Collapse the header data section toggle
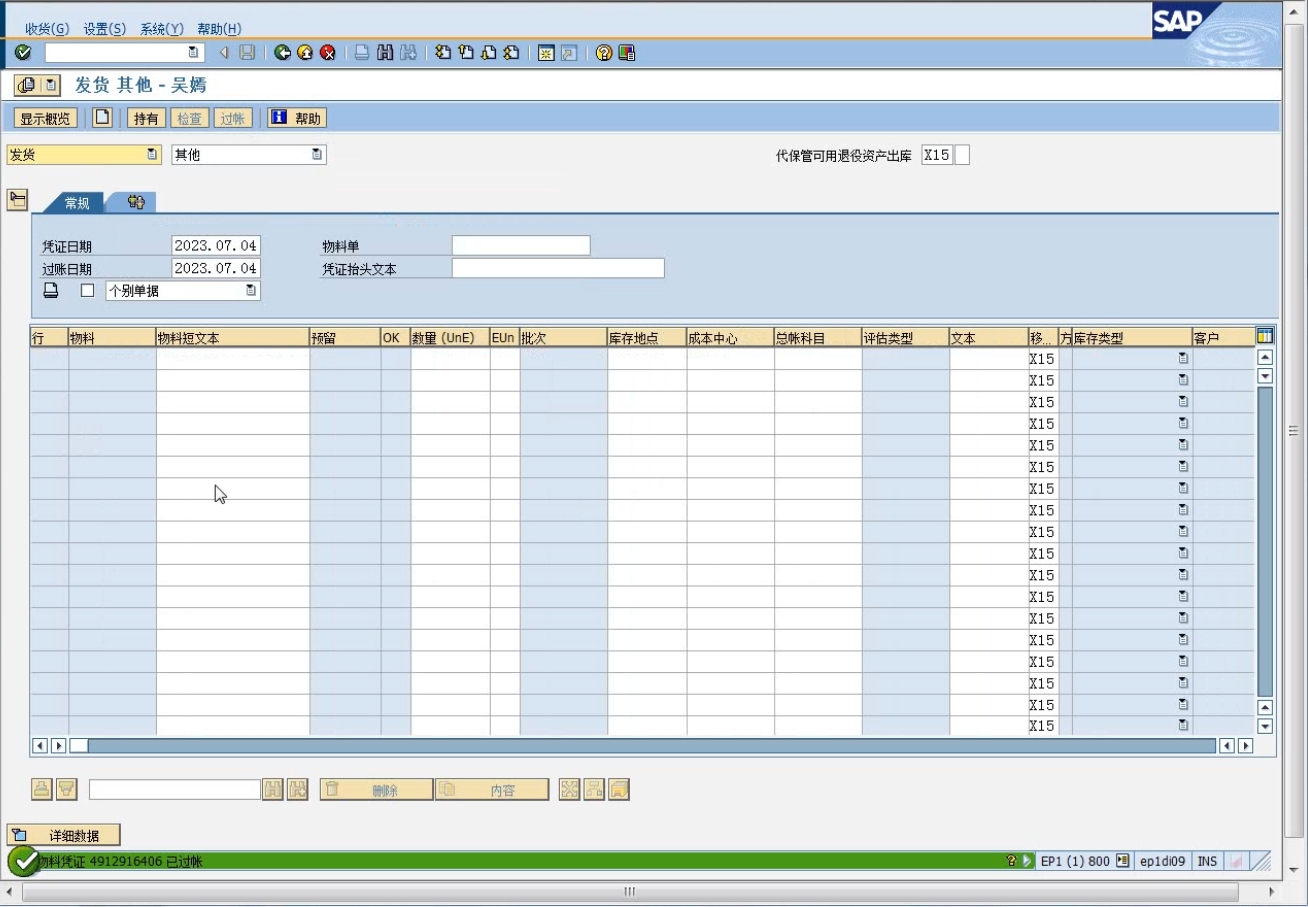Image resolution: width=1308 pixels, height=907 pixels. tap(17, 200)
